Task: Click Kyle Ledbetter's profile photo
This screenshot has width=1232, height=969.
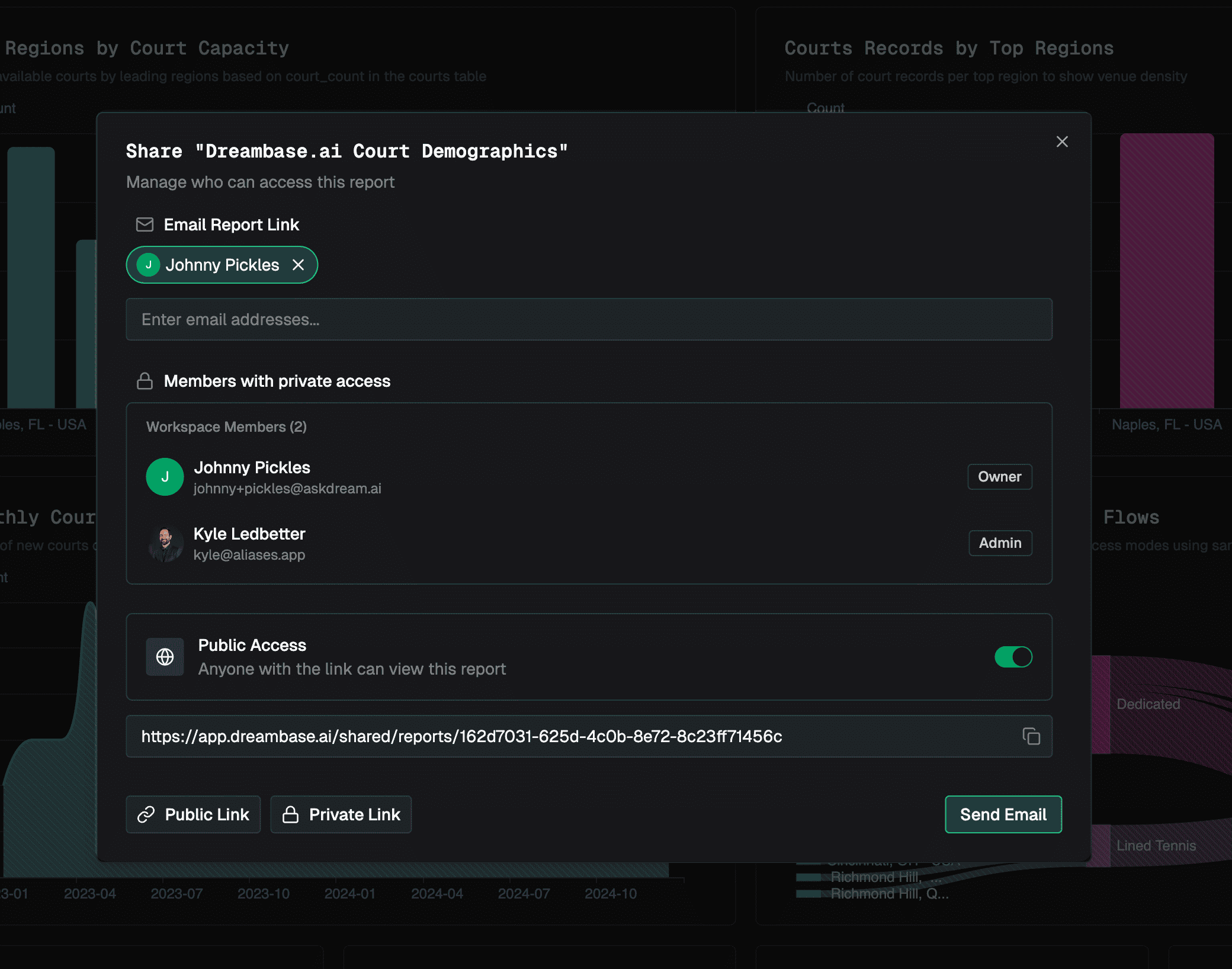Action: tap(165, 543)
